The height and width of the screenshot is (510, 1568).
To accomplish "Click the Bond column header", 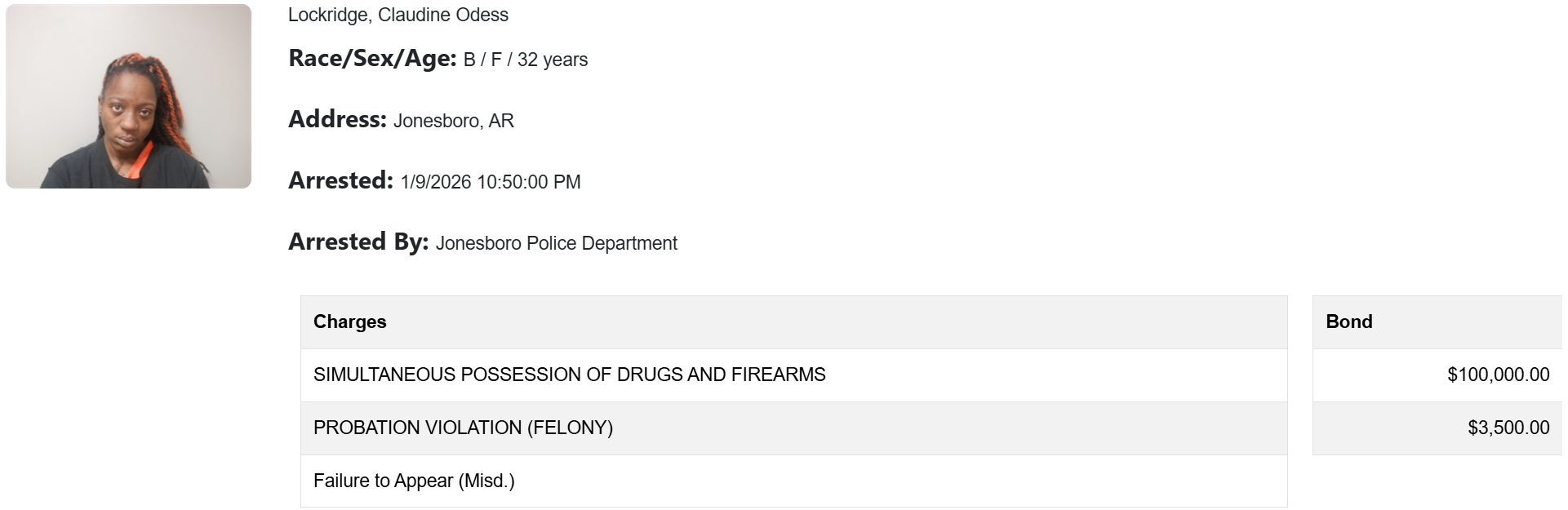I will [1348, 322].
